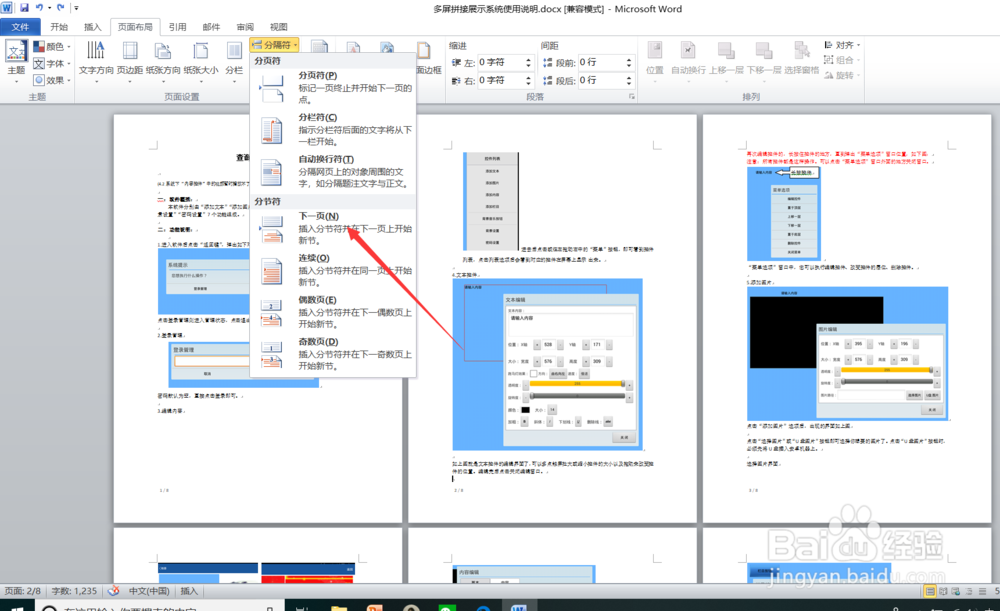Choose 自动换行符(T) text wrapping break
The height and width of the screenshot is (611, 1000).
tap(333, 172)
